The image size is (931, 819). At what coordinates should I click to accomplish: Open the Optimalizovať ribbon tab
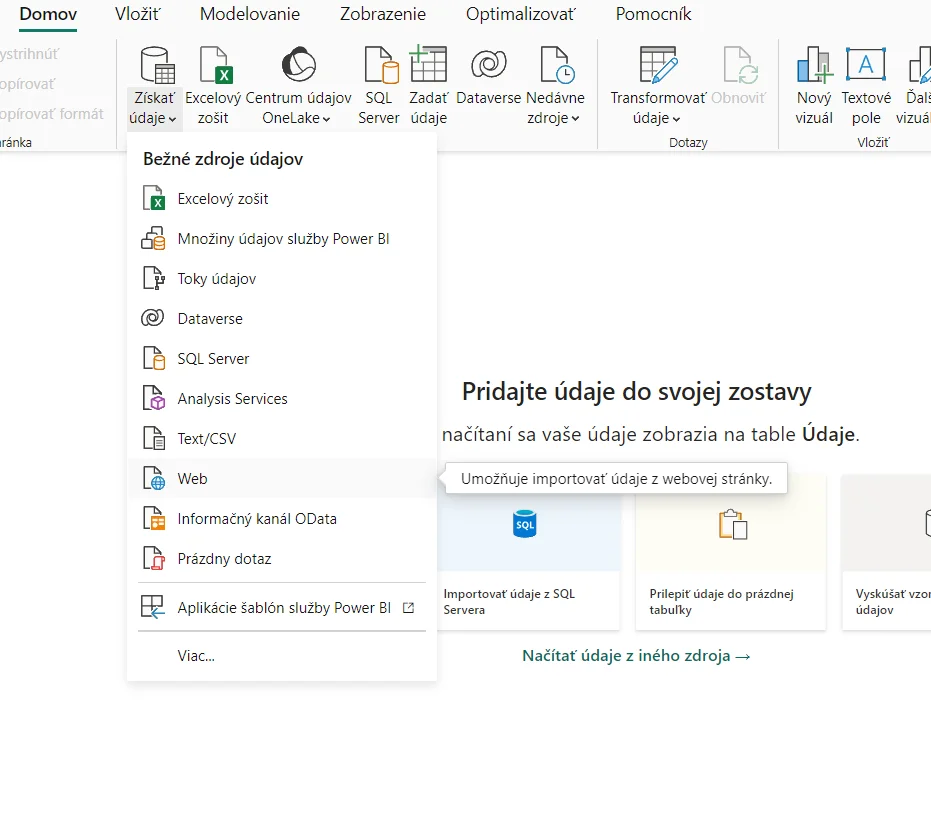tap(521, 14)
